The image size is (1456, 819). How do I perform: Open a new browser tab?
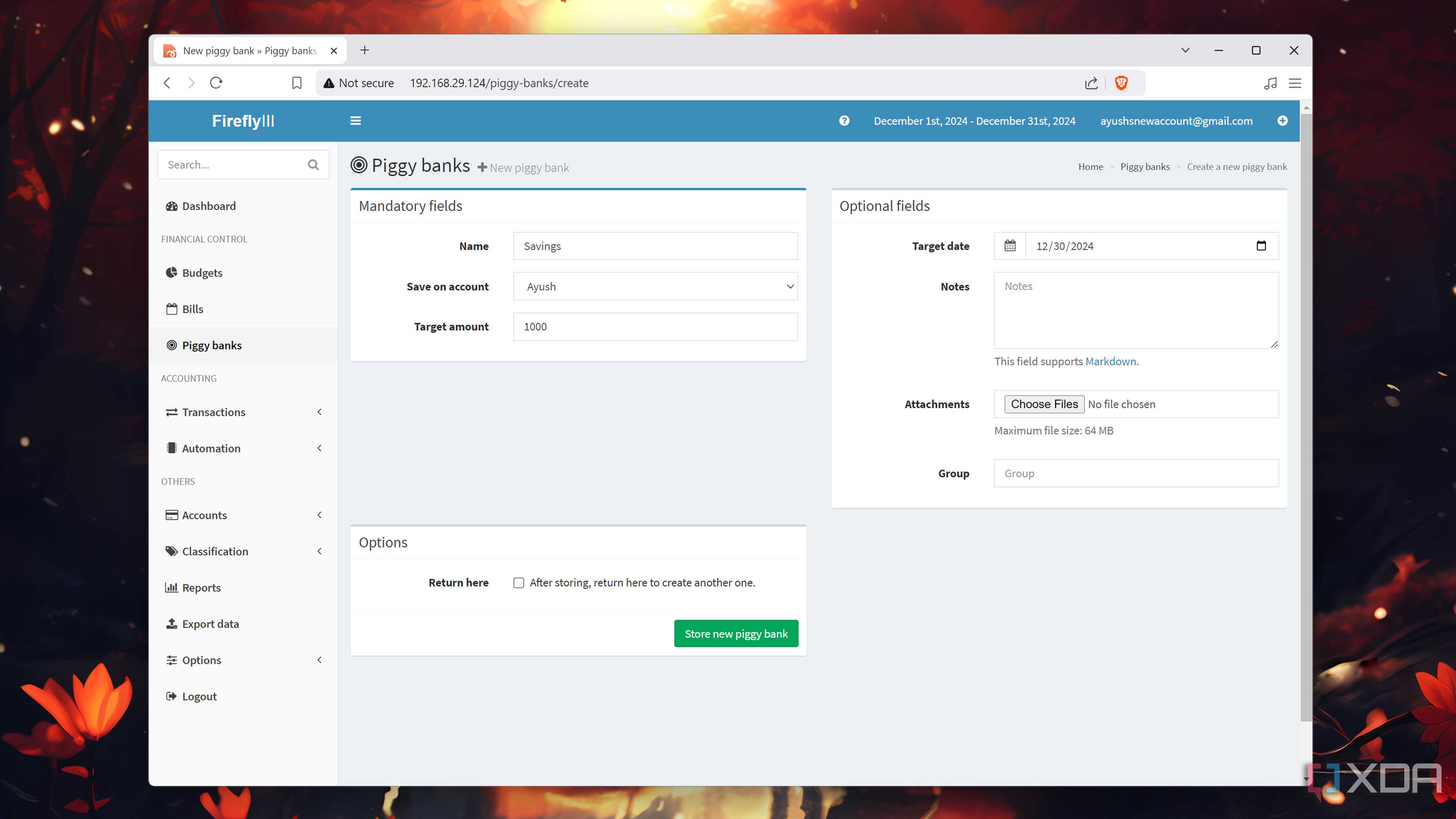coord(364,50)
